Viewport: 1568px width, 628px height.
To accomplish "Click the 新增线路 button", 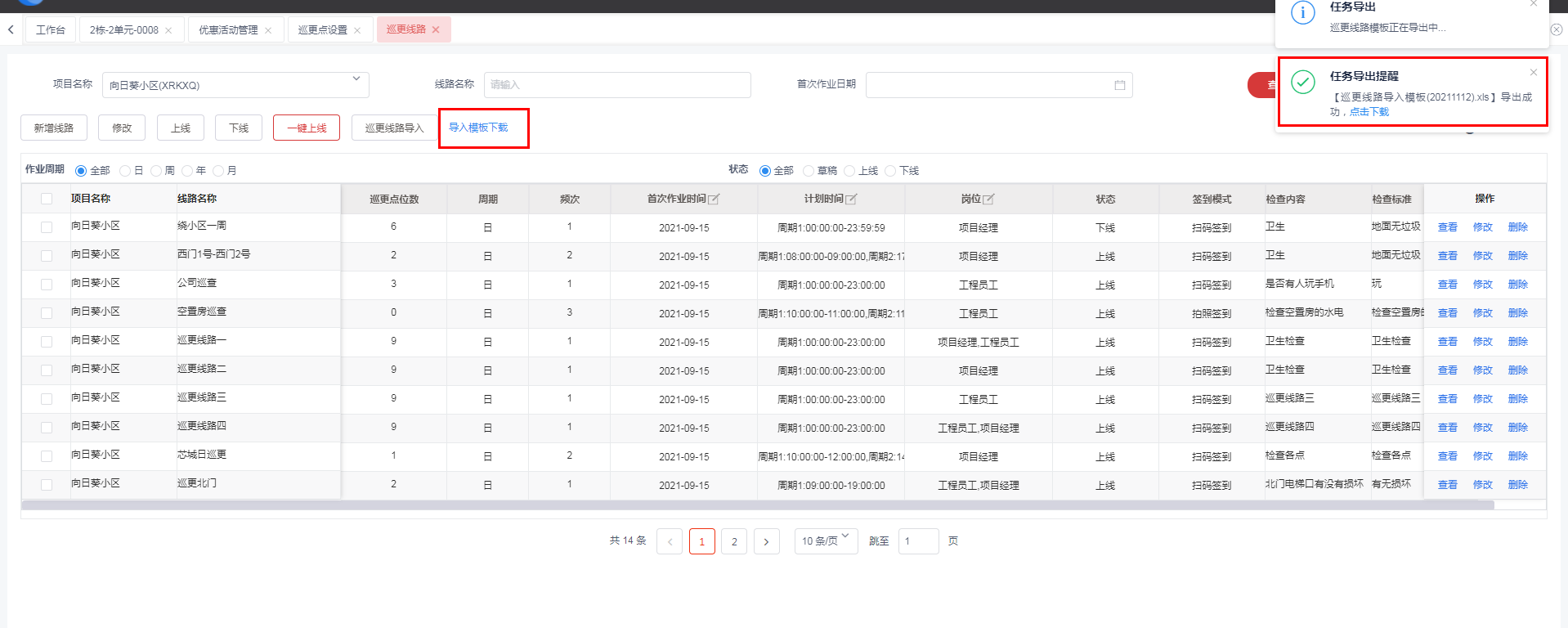I will (54, 128).
